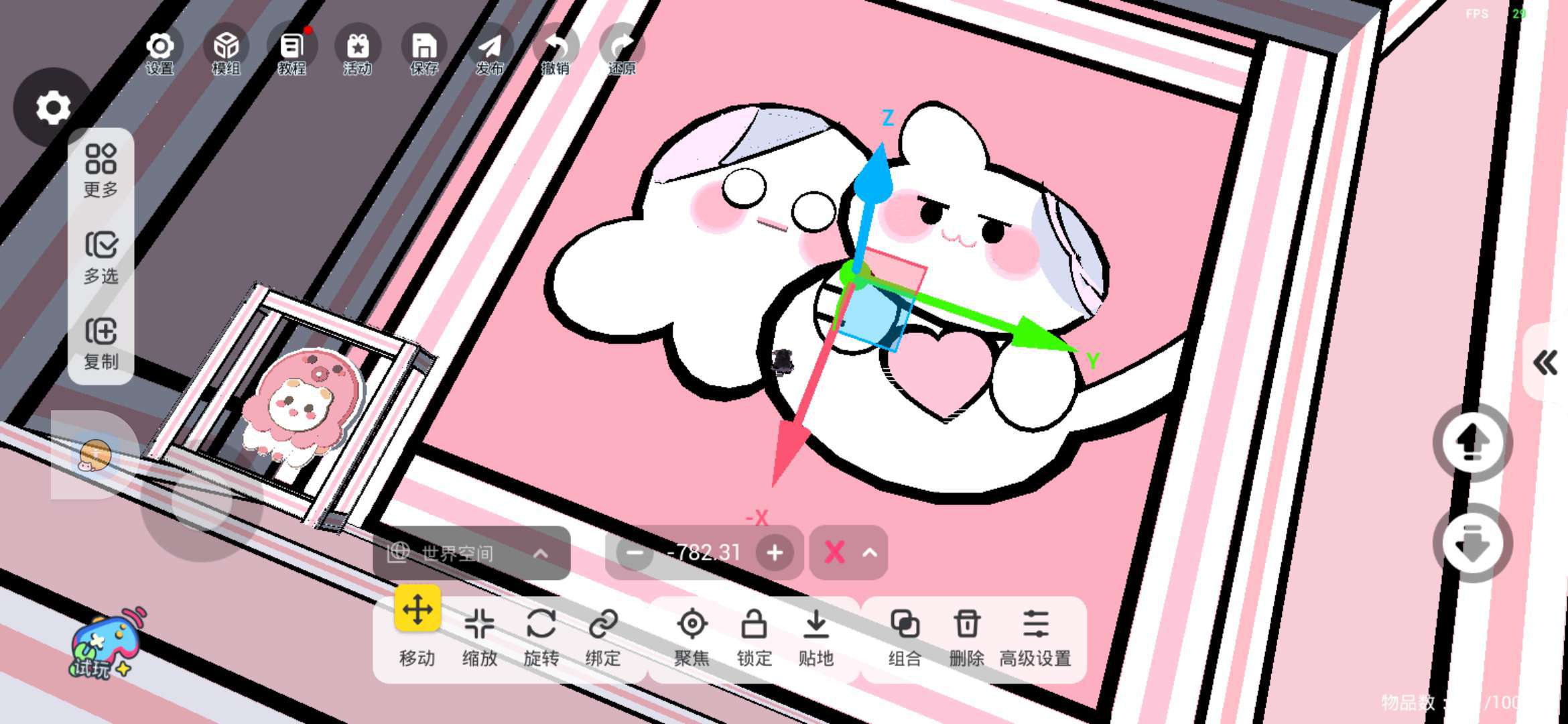Screen dimensions: 1568x724
Task: Open the 更多 more menu
Action: click(101, 161)
